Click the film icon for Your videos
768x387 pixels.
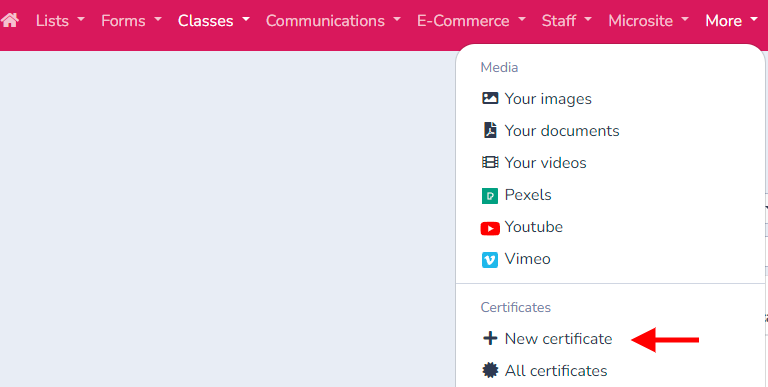coord(490,163)
